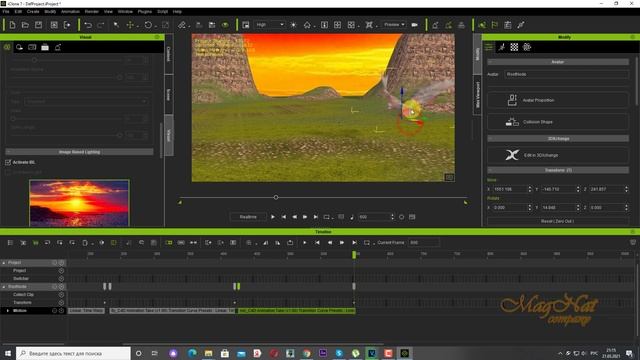The width and height of the screenshot is (640, 360).
Task: Open the File menu
Action: pyautogui.click(x=6, y=12)
